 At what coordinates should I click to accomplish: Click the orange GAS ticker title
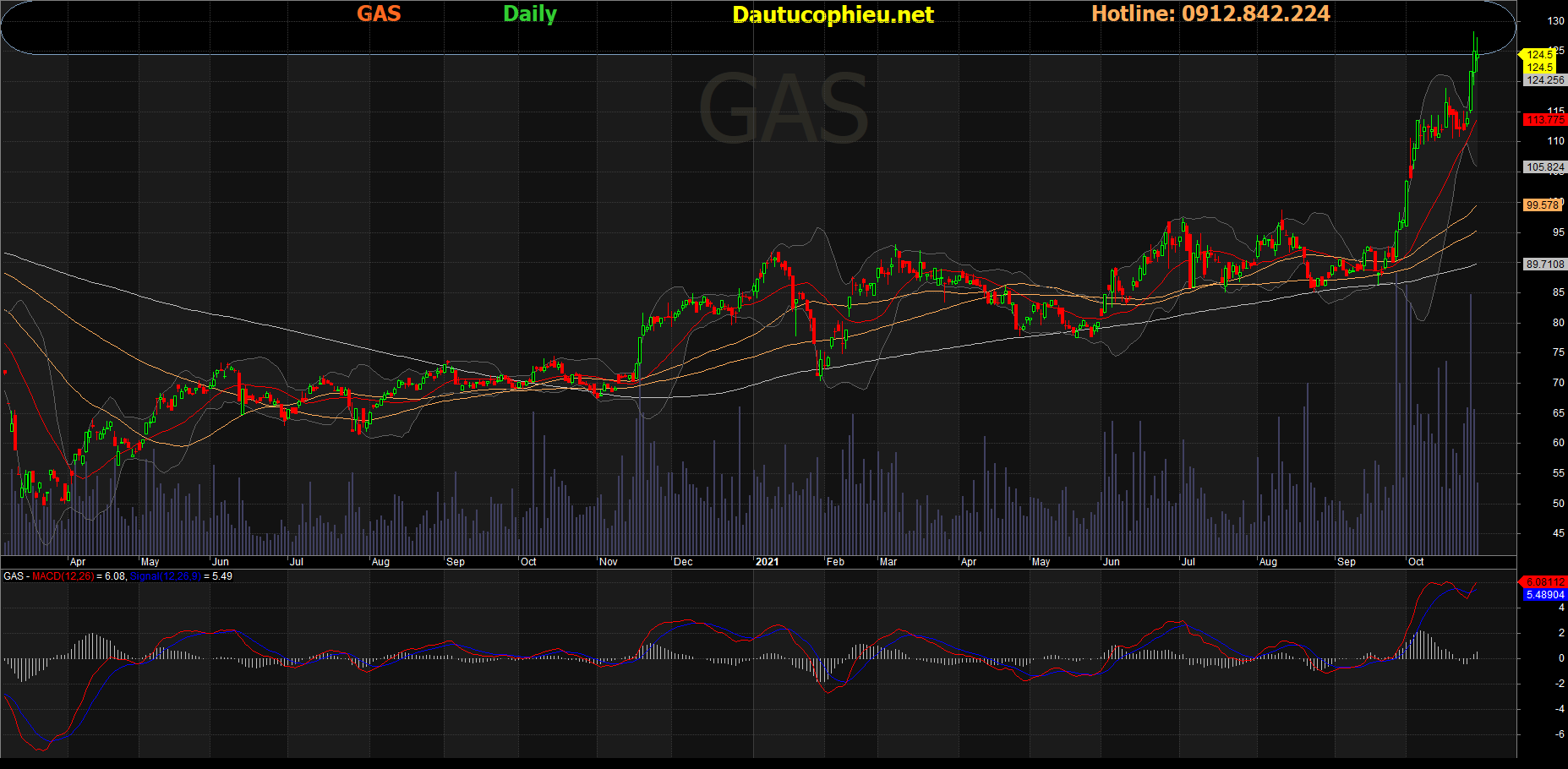(378, 14)
